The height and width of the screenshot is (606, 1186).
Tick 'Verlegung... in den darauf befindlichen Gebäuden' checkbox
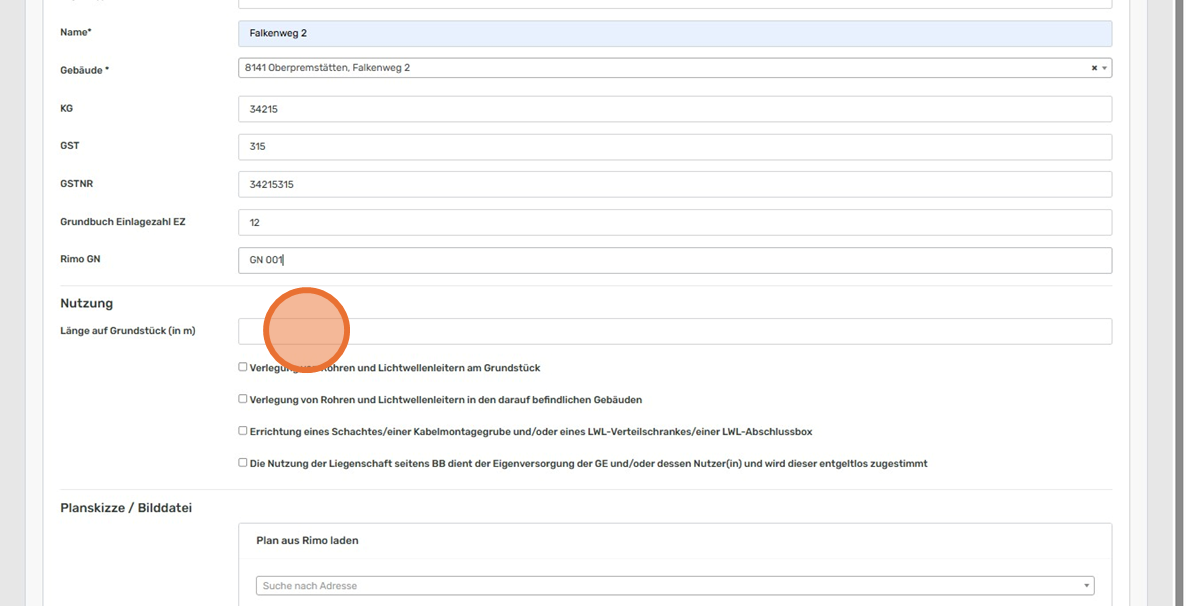tap(243, 399)
